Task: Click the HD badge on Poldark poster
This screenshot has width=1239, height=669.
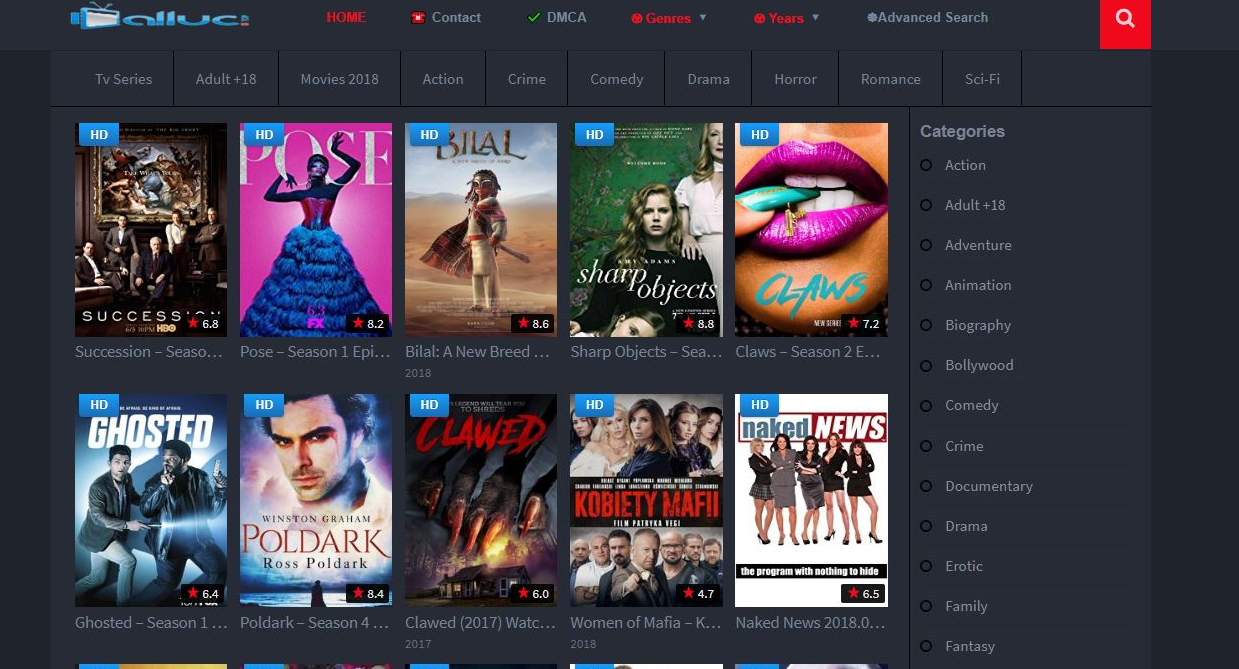Action: tap(264, 404)
